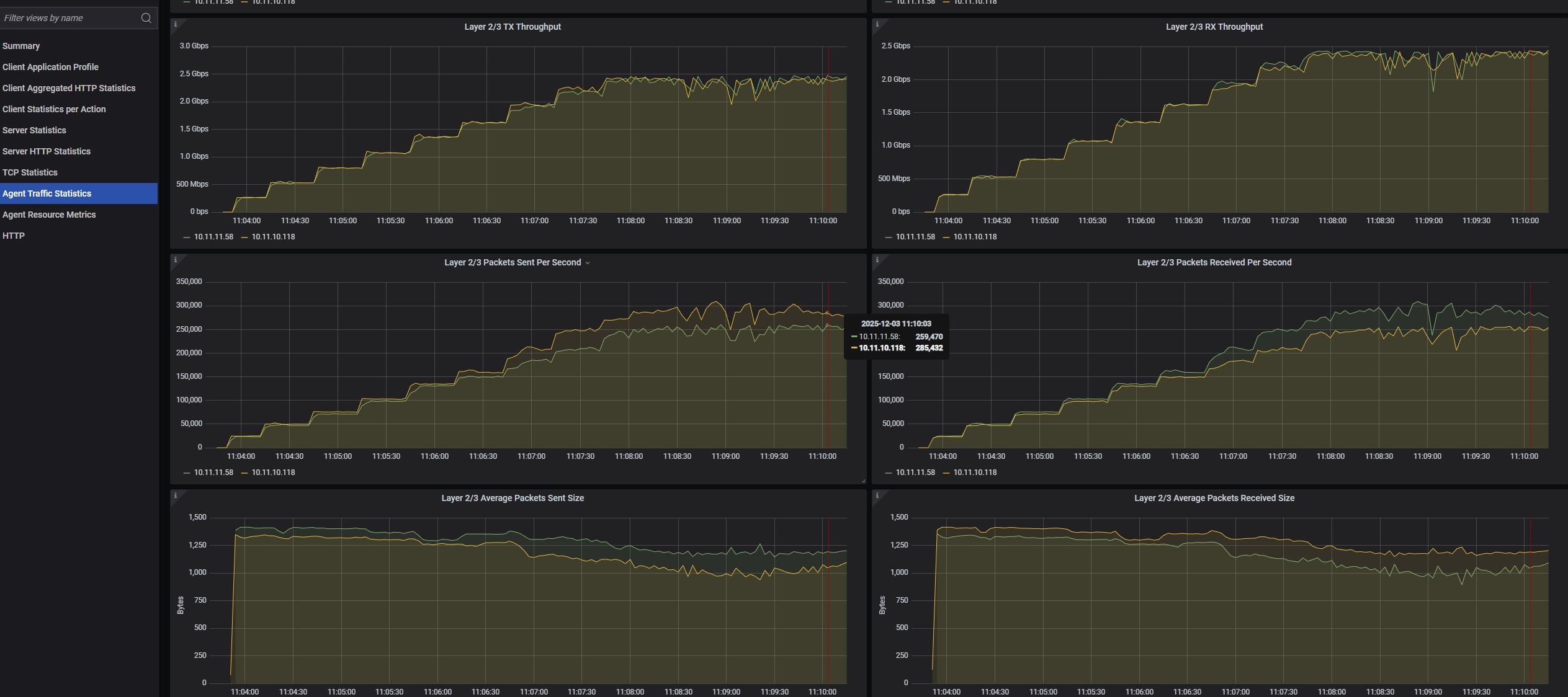Open the Server HTTP Statistics view
The image size is (1568, 697).
point(47,151)
